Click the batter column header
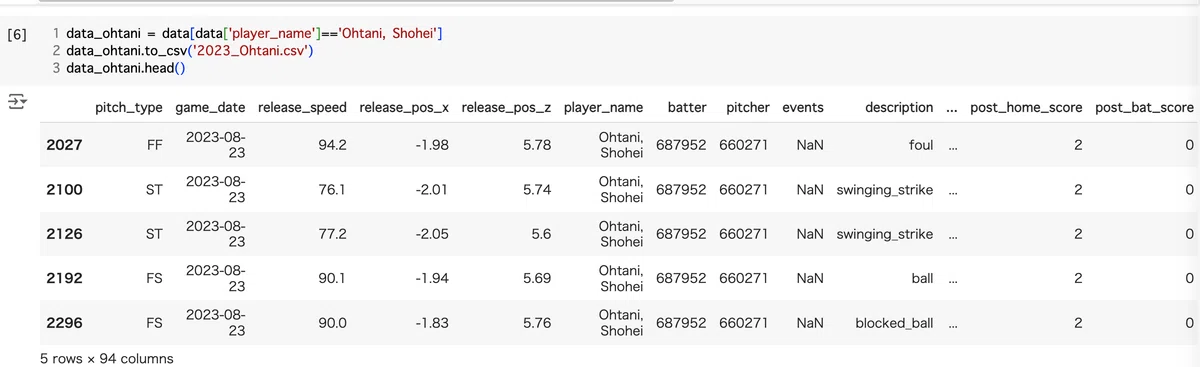 (687, 107)
